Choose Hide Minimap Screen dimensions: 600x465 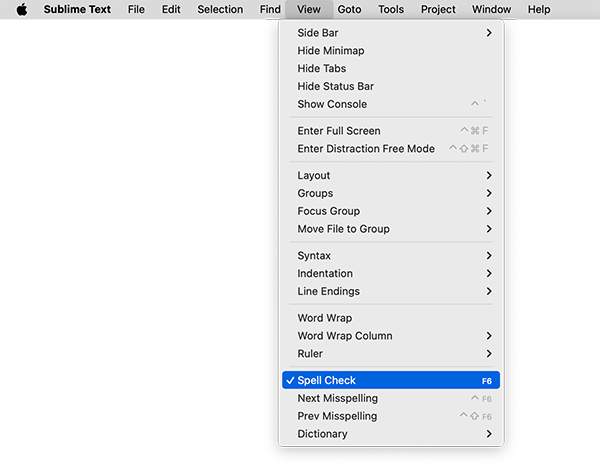point(391,51)
